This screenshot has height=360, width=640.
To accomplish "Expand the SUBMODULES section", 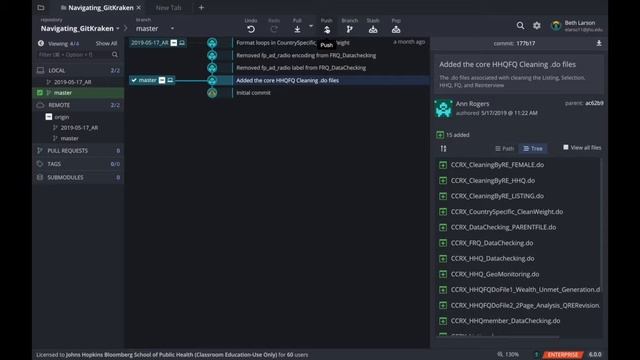I will [78, 178].
